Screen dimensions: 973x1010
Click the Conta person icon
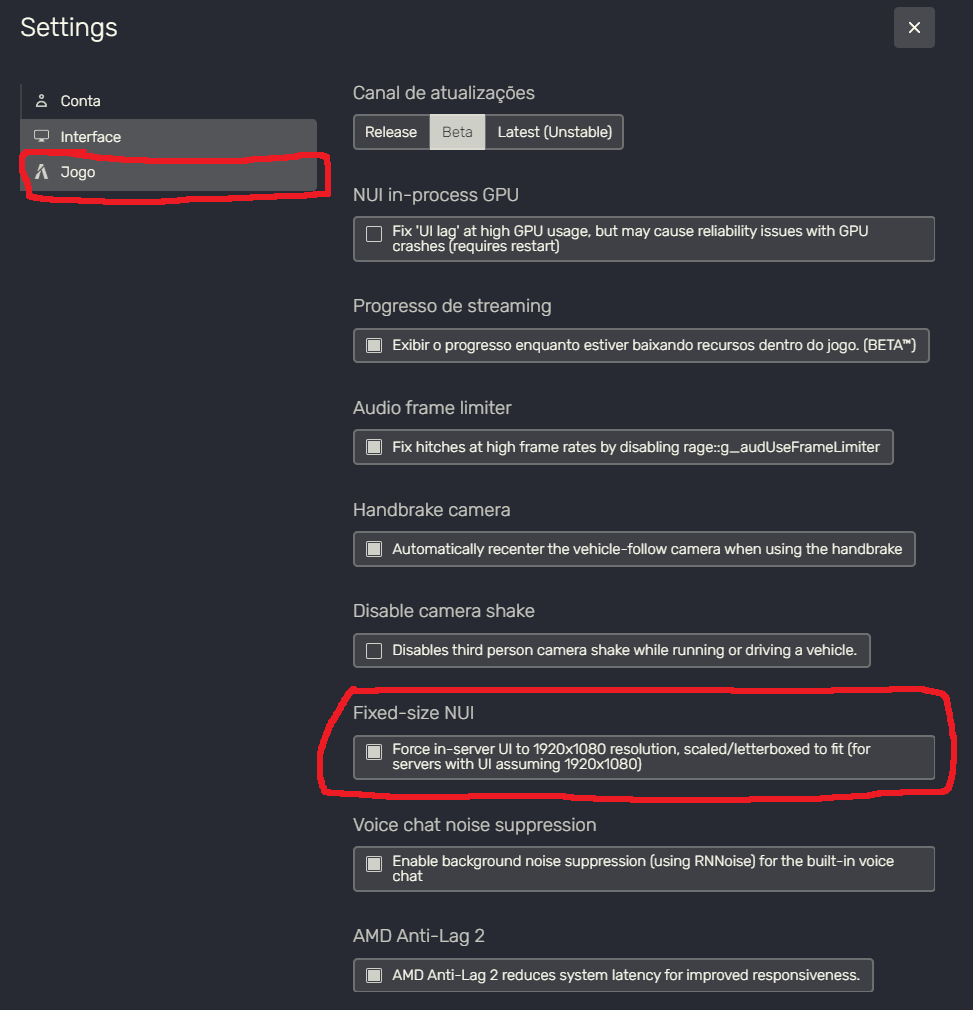tap(41, 101)
